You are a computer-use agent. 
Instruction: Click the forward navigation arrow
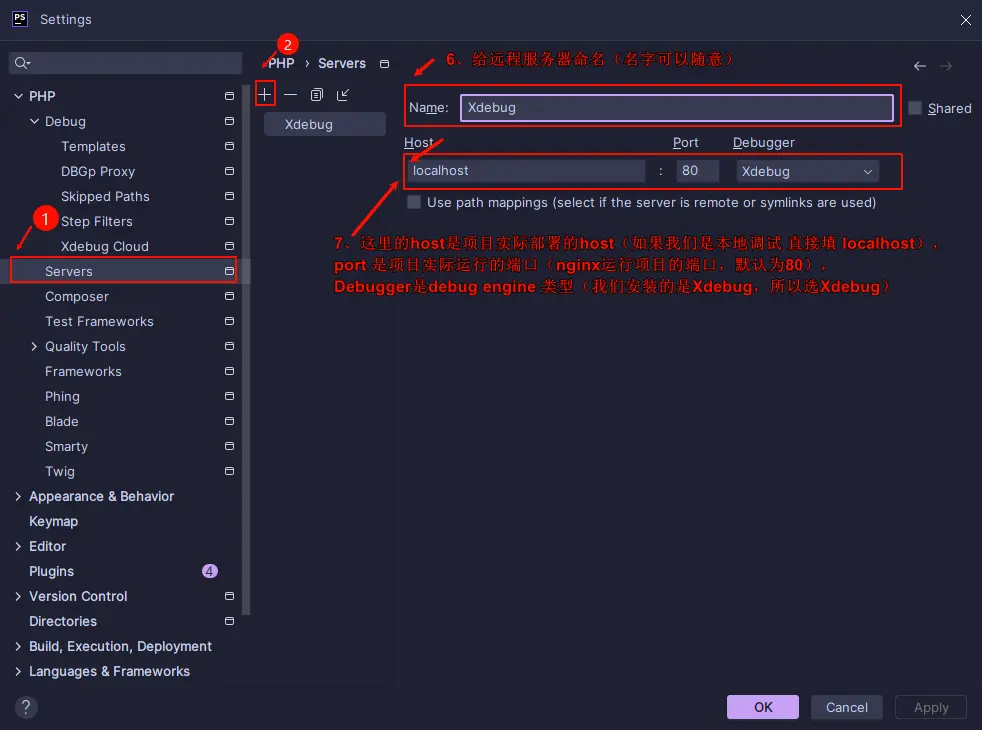(946, 66)
